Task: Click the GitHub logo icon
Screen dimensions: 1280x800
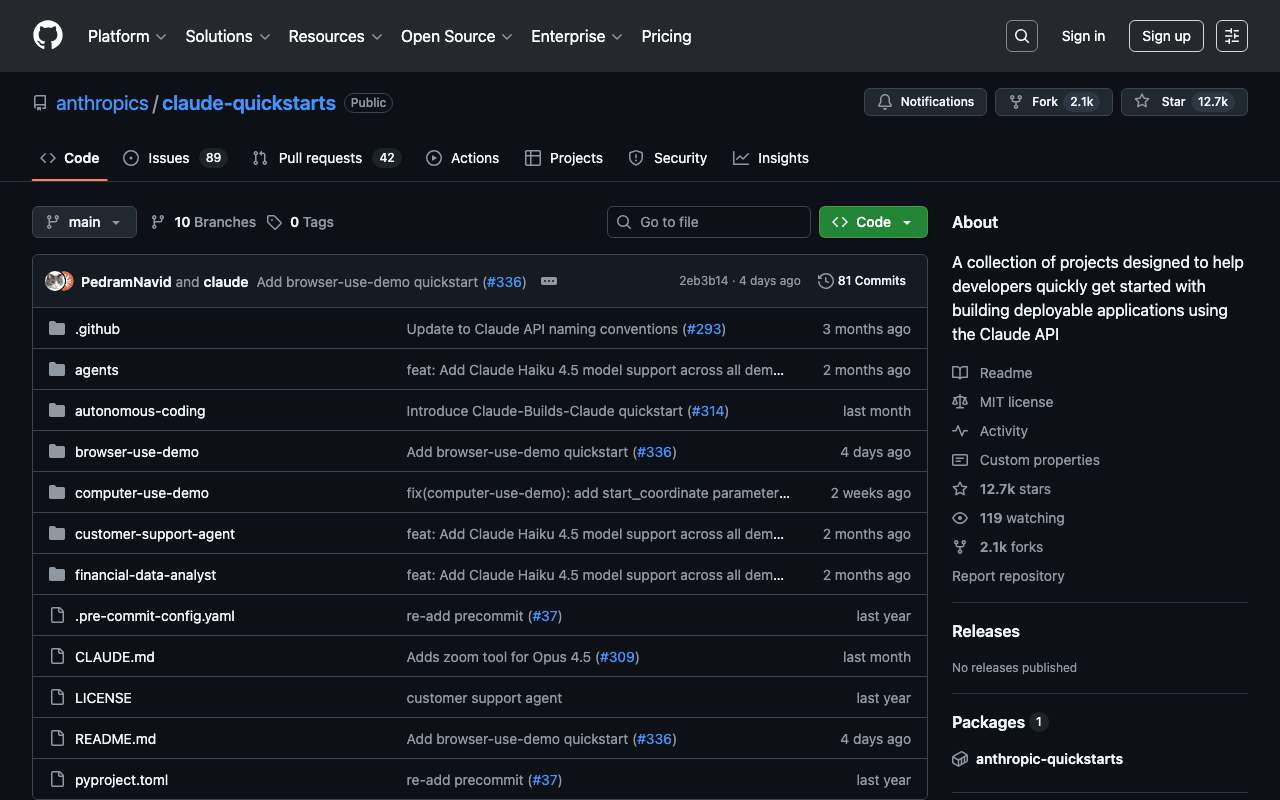Action: tap(48, 36)
